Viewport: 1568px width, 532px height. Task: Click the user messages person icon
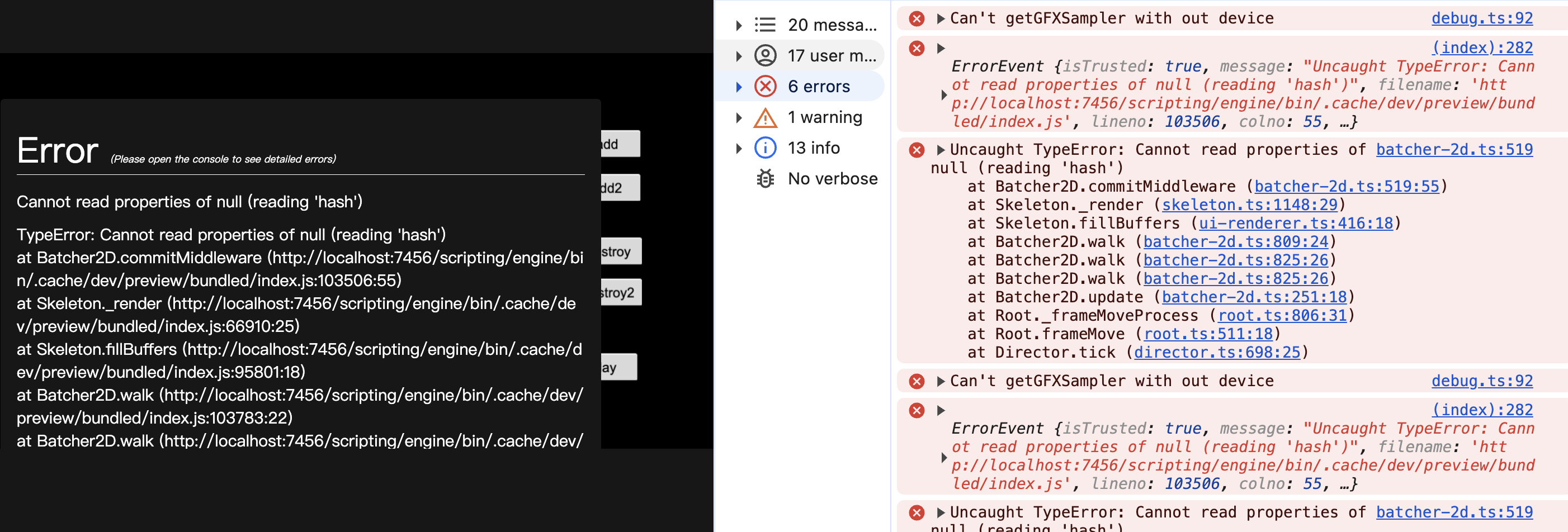pyautogui.click(x=765, y=56)
